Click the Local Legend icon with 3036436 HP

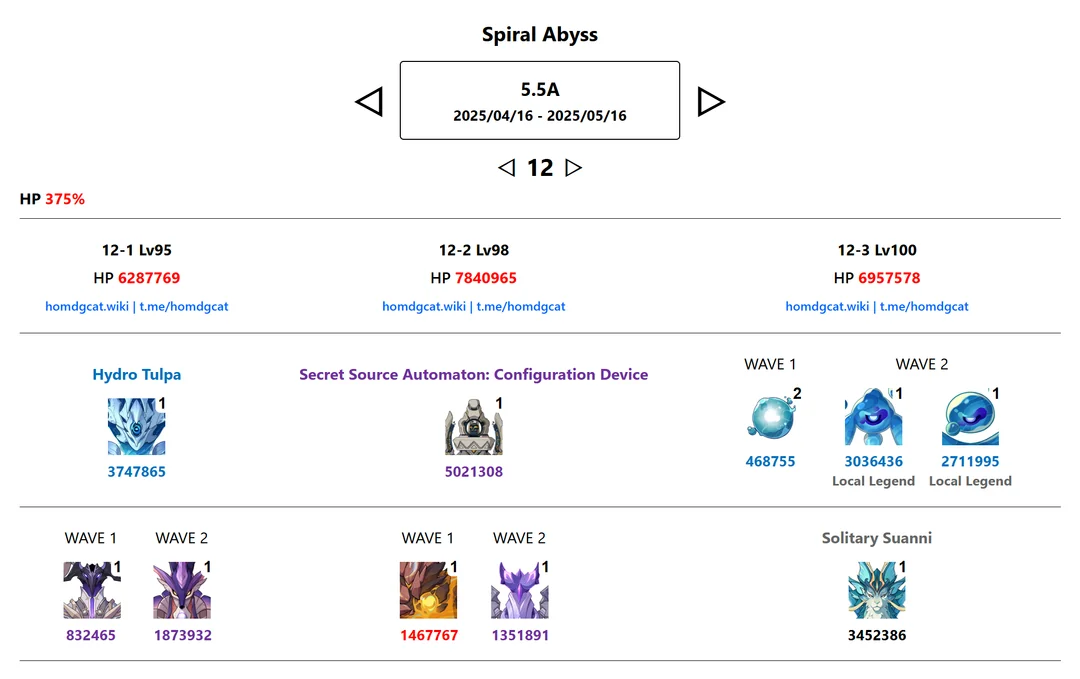tap(873, 417)
